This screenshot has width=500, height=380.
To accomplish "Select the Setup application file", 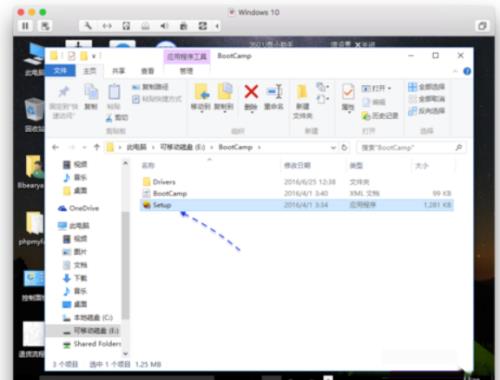I will click(296, 205).
